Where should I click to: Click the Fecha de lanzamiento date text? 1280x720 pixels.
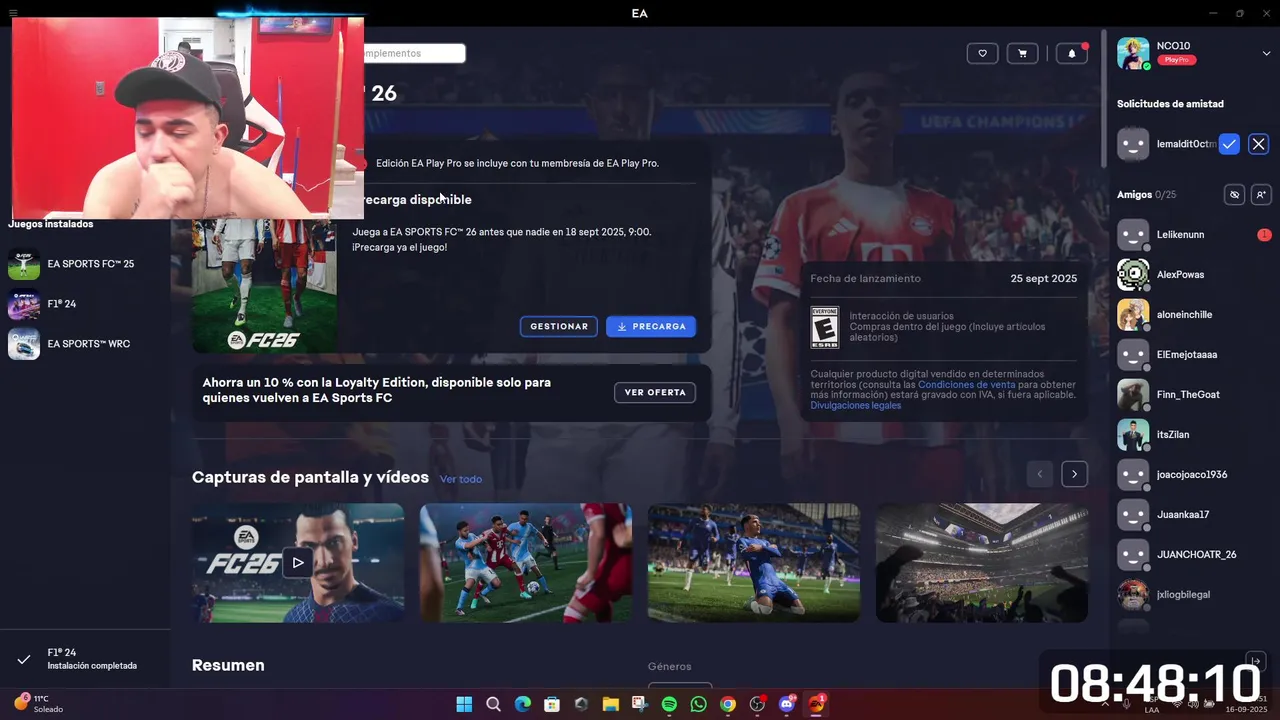pos(1043,279)
